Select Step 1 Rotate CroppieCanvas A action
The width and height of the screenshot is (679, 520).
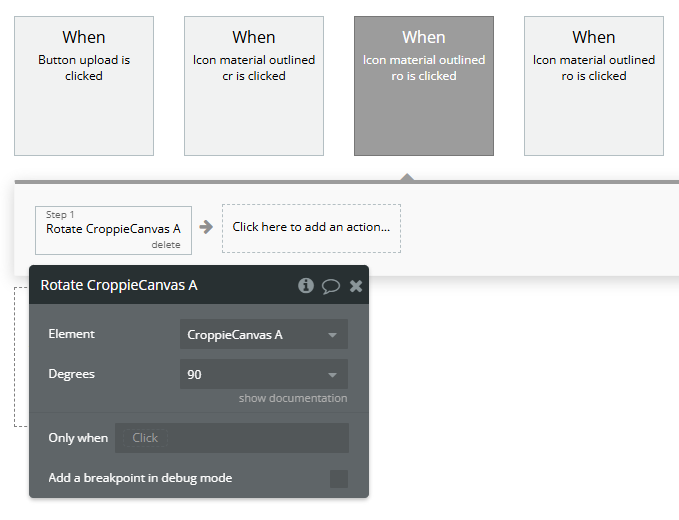[113, 228]
